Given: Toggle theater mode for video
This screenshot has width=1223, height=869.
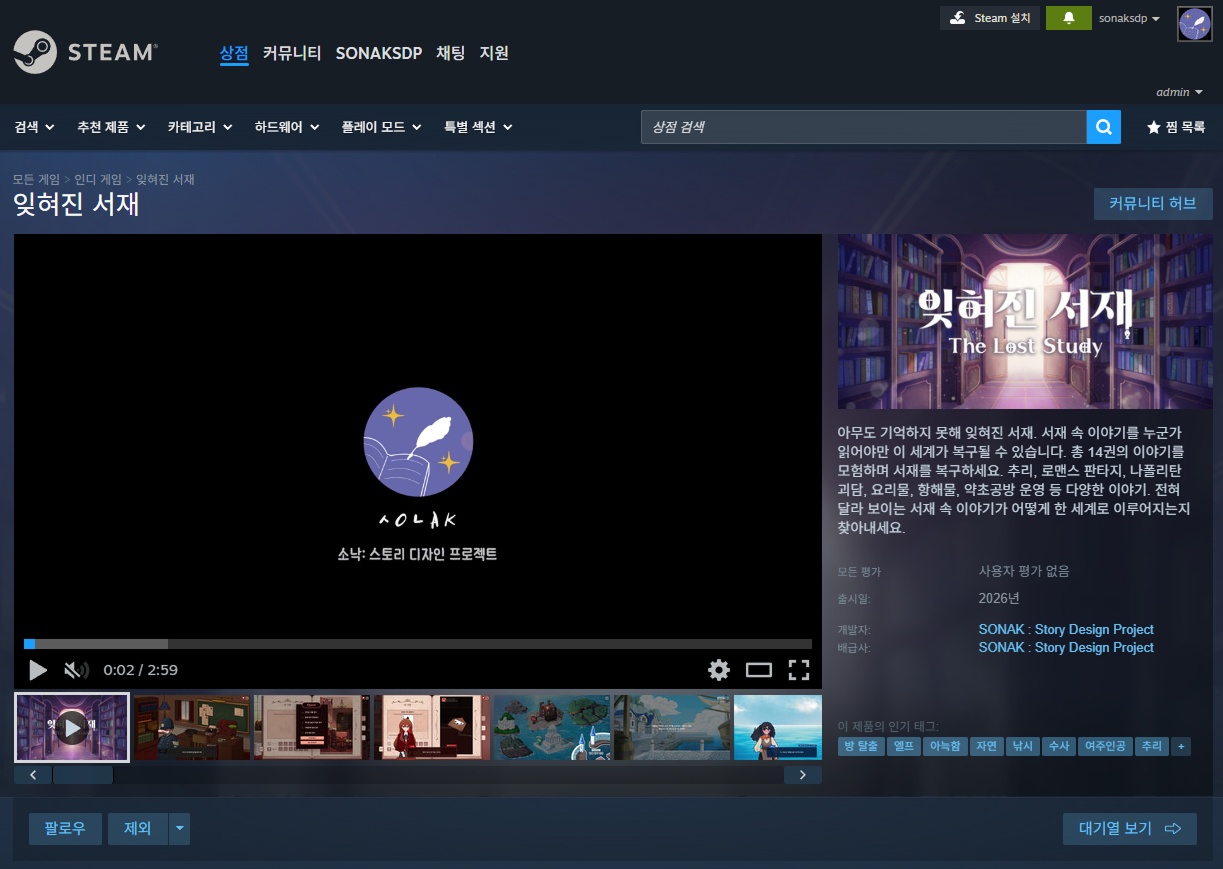Looking at the screenshot, I should coord(759,670).
